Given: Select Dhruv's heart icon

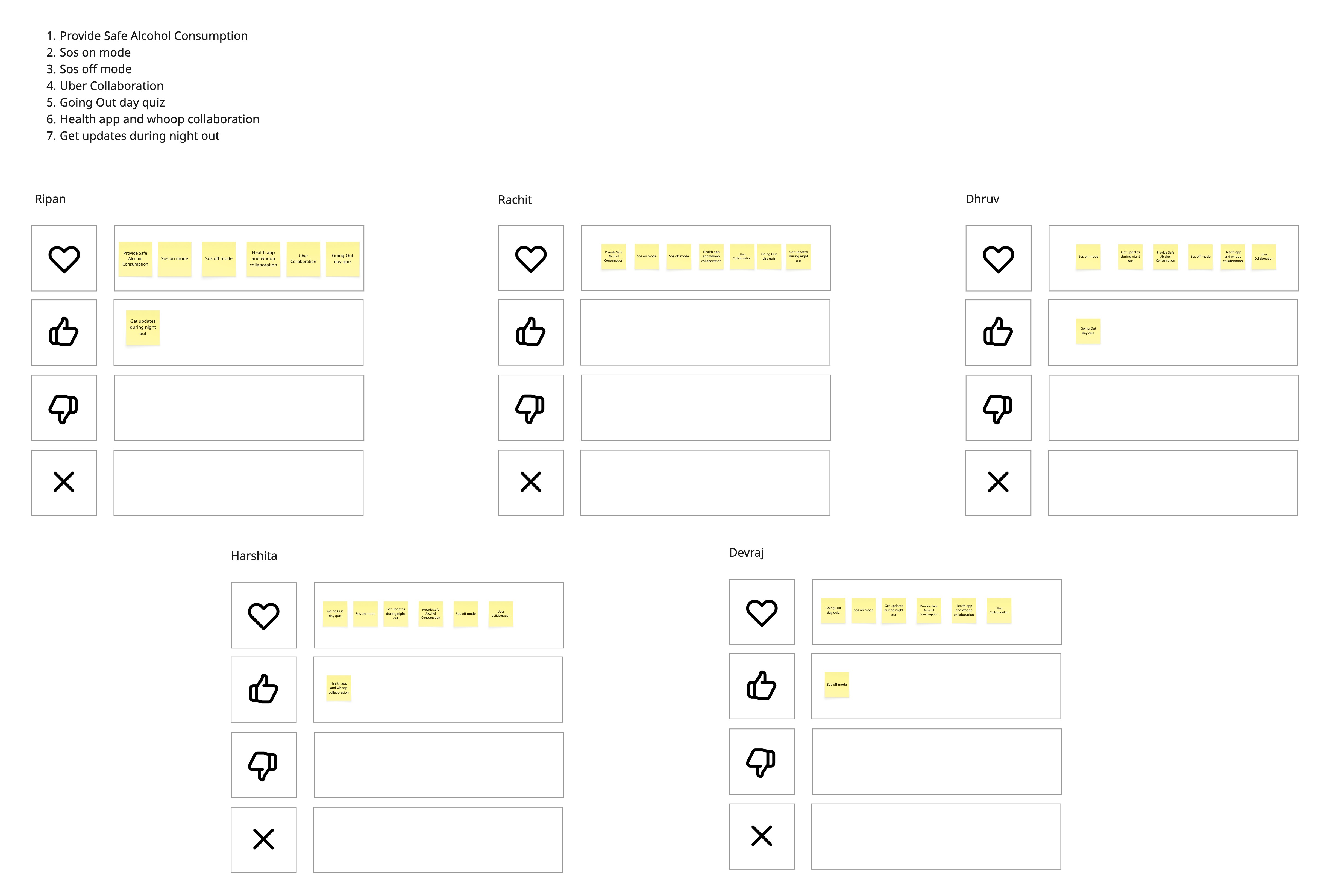Looking at the screenshot, I should pos(998,259).
